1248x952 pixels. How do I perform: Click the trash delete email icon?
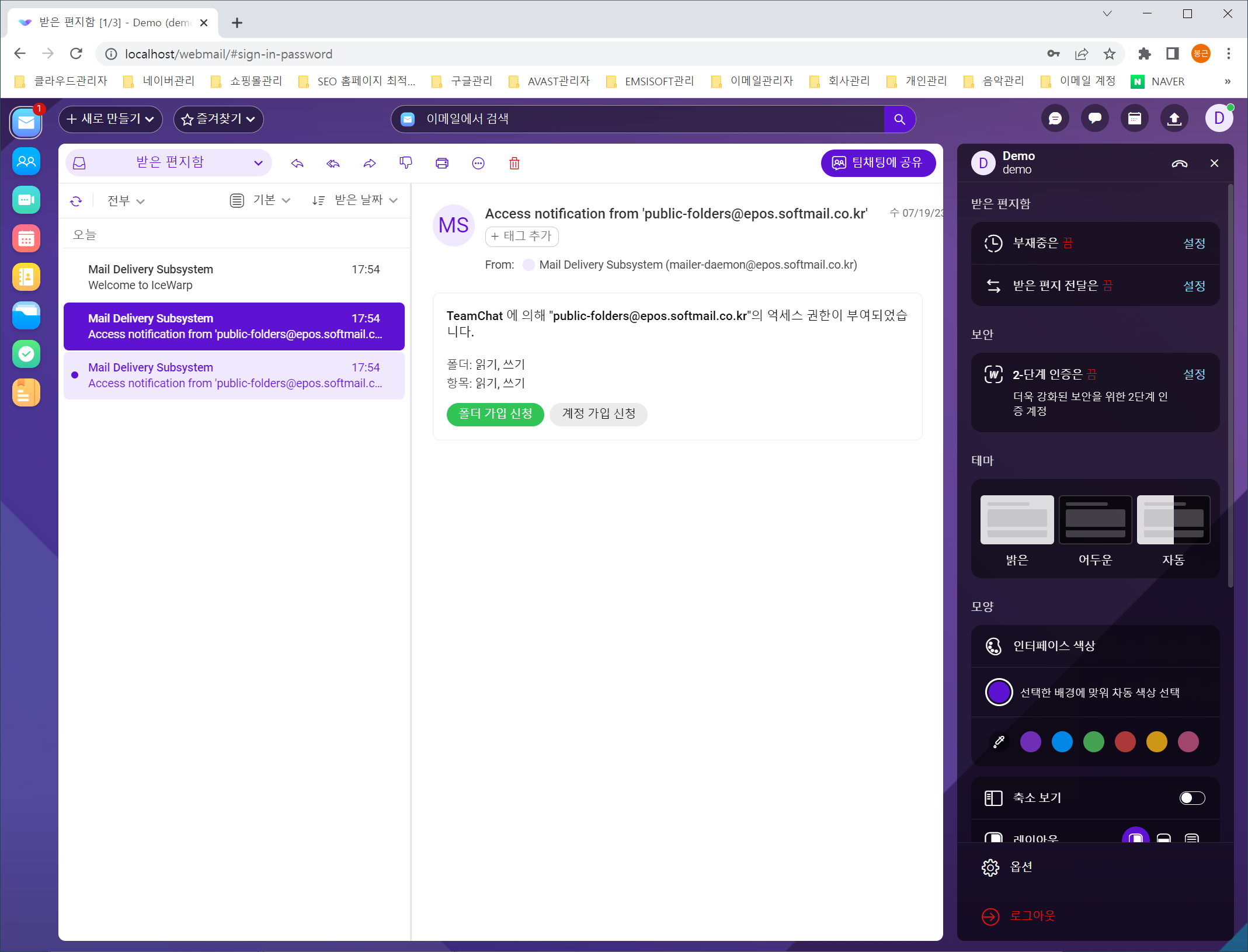tap(514, 164)
